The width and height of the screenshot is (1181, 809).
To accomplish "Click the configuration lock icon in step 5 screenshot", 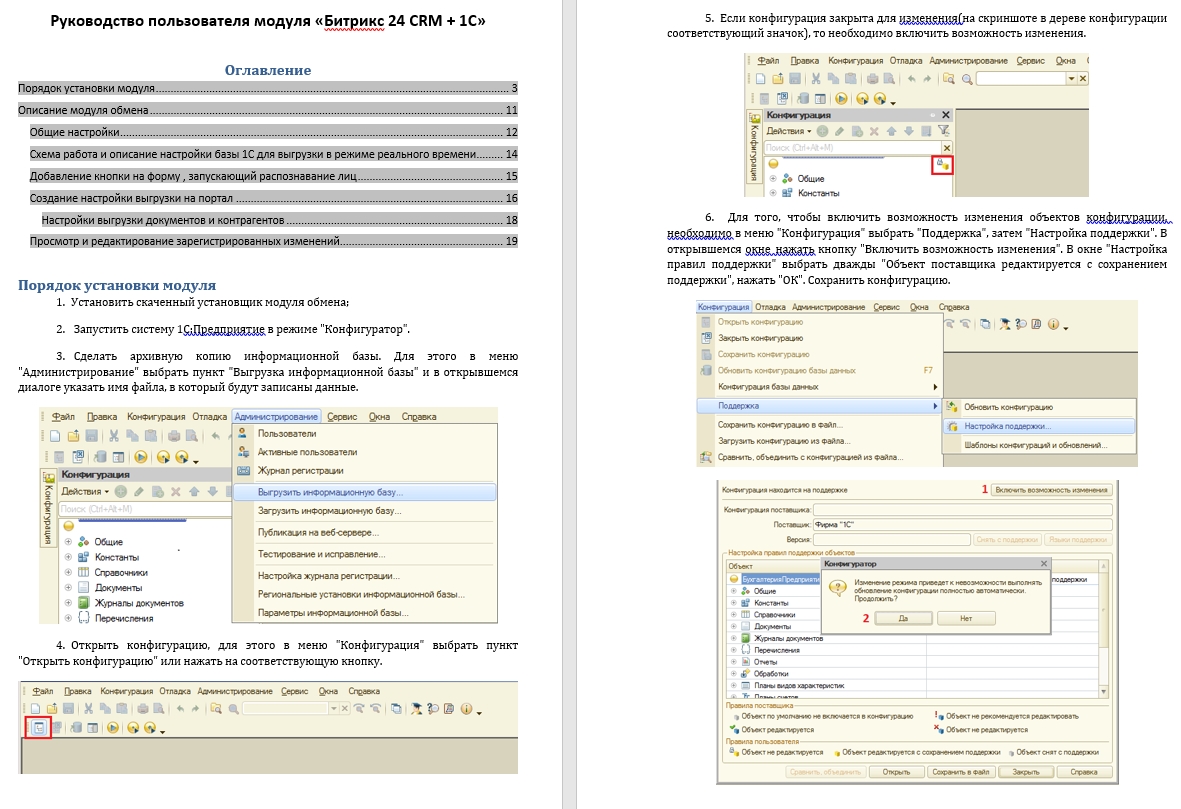I will (x=941, y=164).
